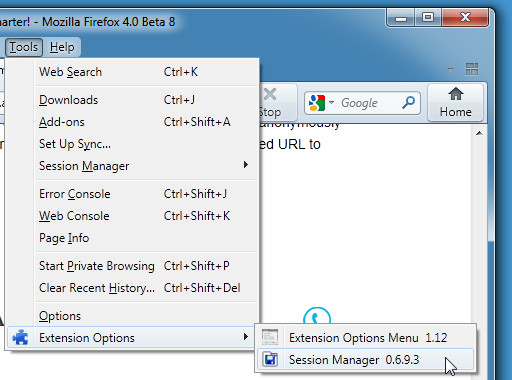Screen dimensions: 512x380
Task: Maximize the Firefox window
Action: [x=428, y=17]
